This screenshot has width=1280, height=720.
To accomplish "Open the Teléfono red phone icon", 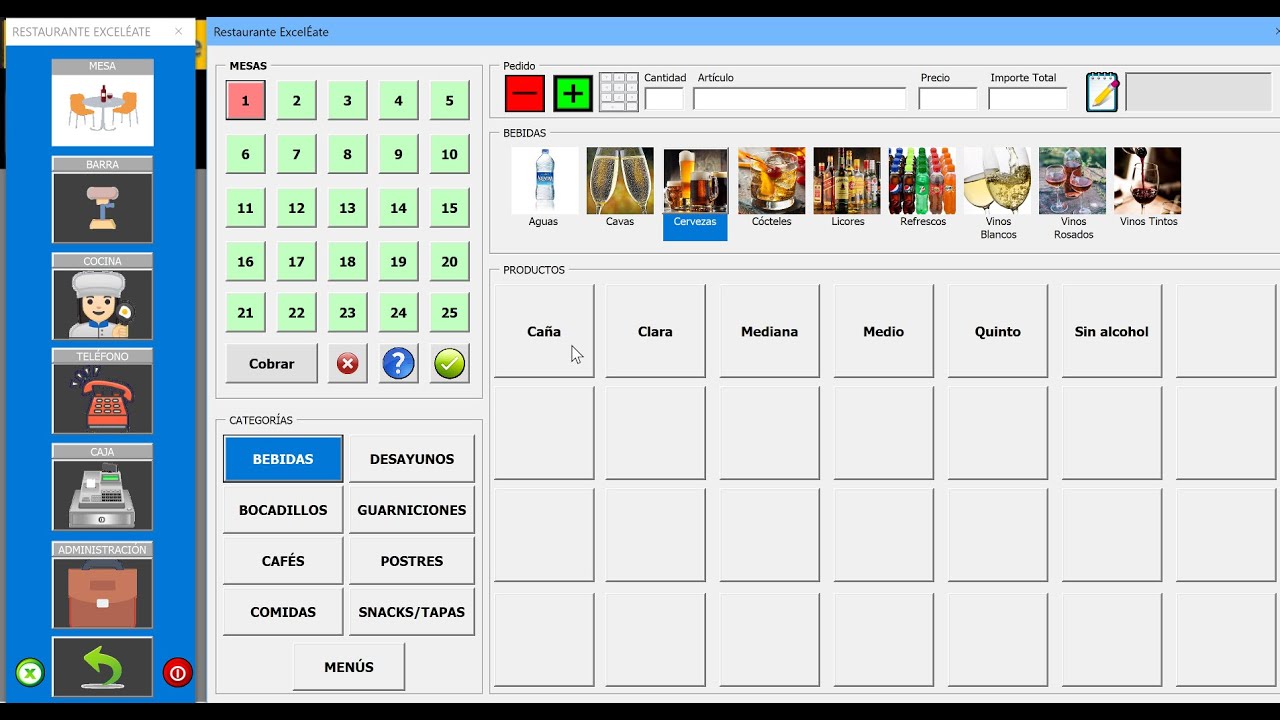I will 102,399.
